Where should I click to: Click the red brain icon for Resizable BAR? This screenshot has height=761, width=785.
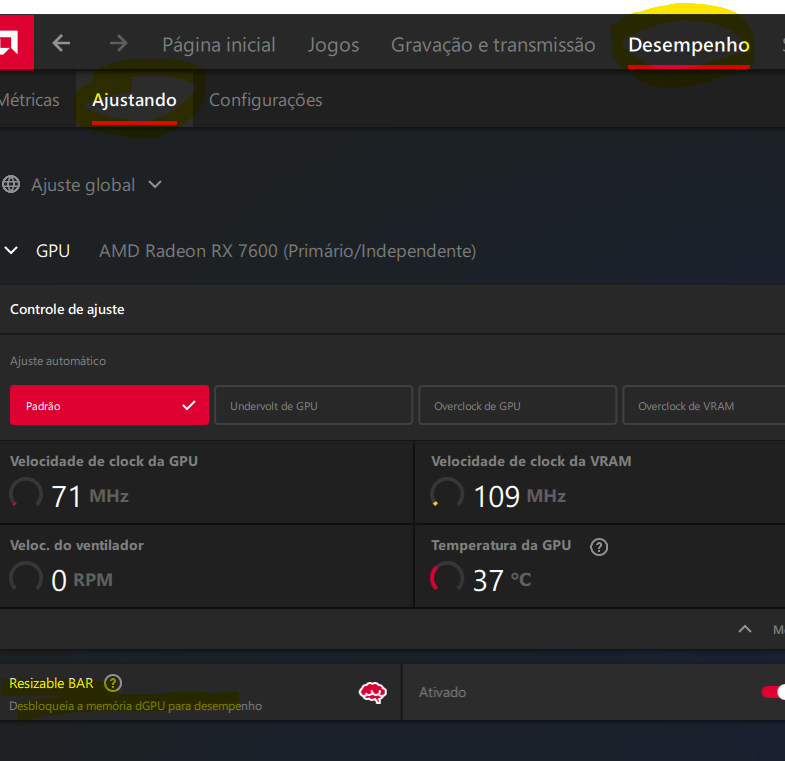click(373, 693)
